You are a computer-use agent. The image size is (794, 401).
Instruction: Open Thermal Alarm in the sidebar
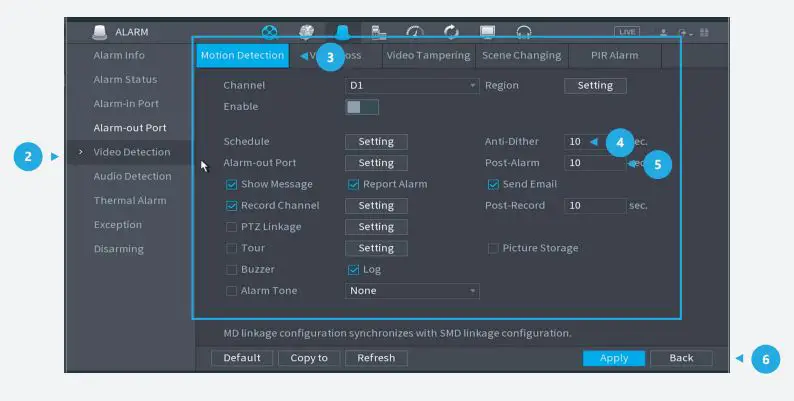tap(130, 200)
